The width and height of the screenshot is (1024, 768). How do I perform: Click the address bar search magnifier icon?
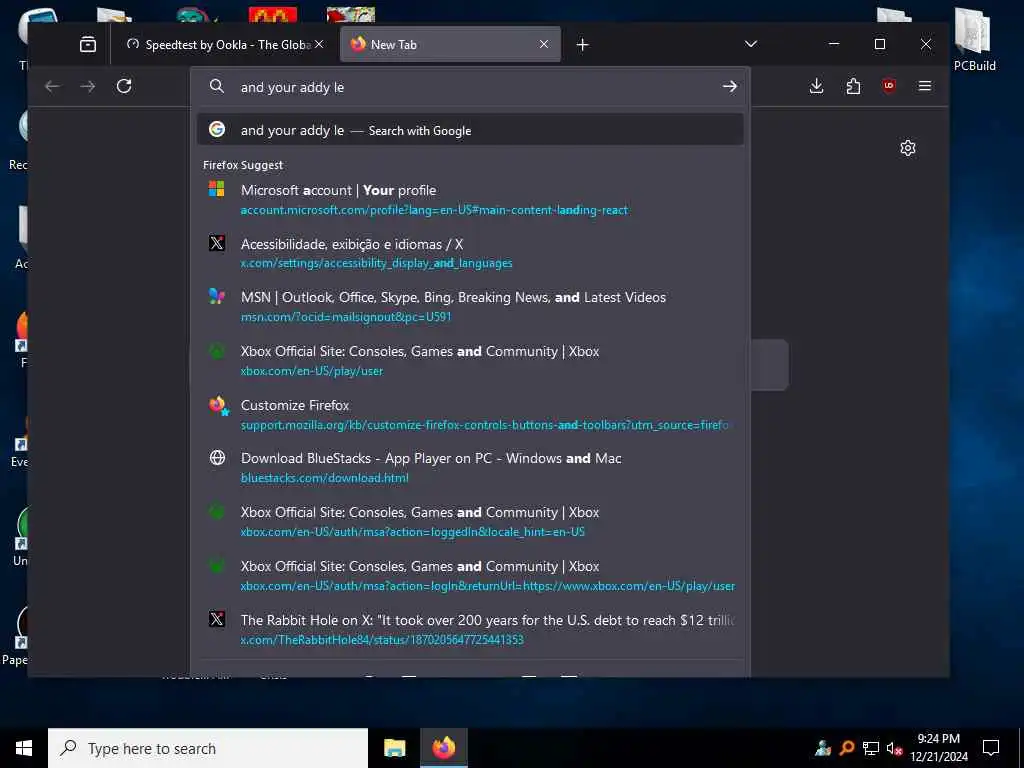(x=217, y=87)
